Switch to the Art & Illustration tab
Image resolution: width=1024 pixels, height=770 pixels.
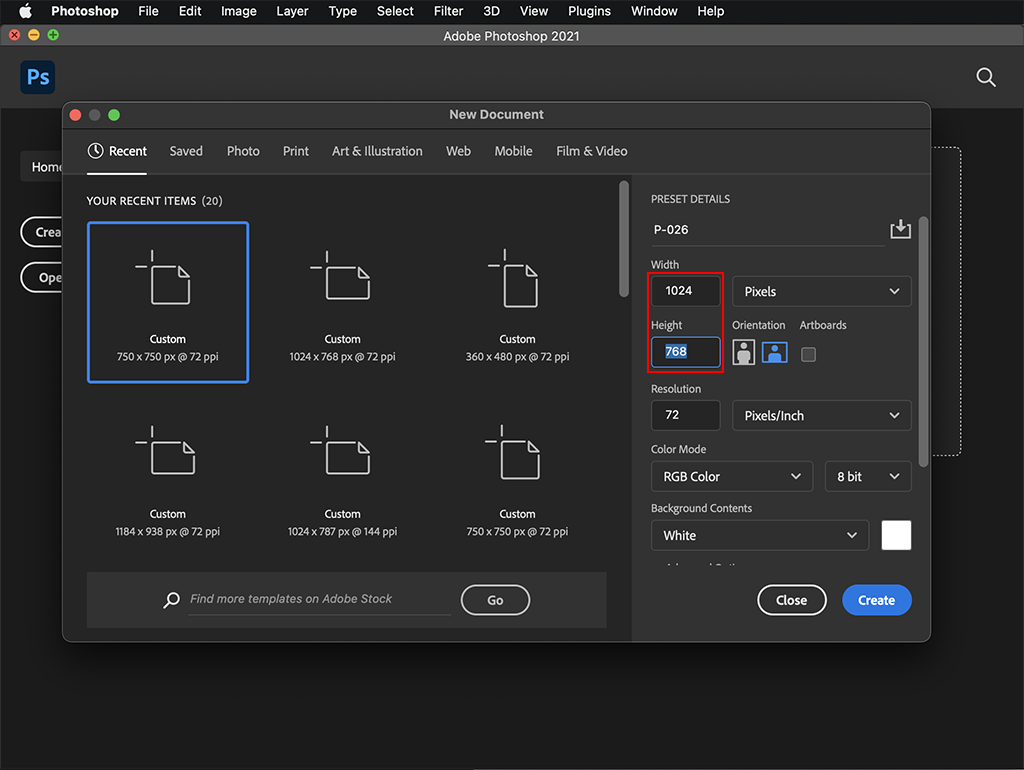click(x=377, y=151)
